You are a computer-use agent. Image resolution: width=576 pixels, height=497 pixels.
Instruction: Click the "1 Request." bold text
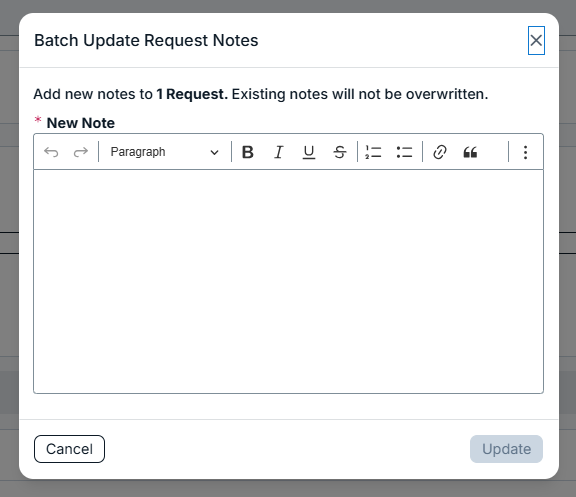point(192,94)
